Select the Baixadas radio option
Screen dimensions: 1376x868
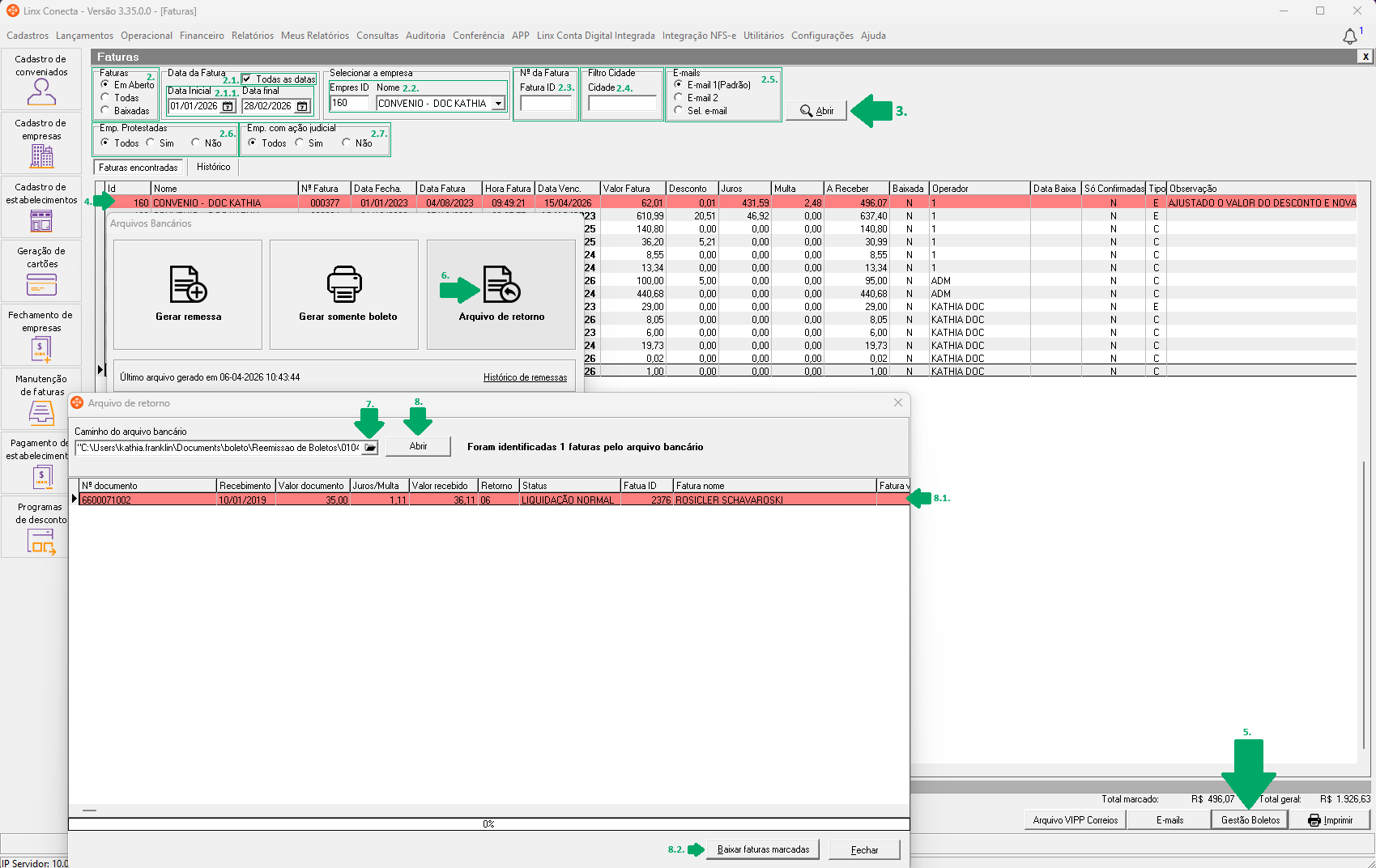click(105, 111)
